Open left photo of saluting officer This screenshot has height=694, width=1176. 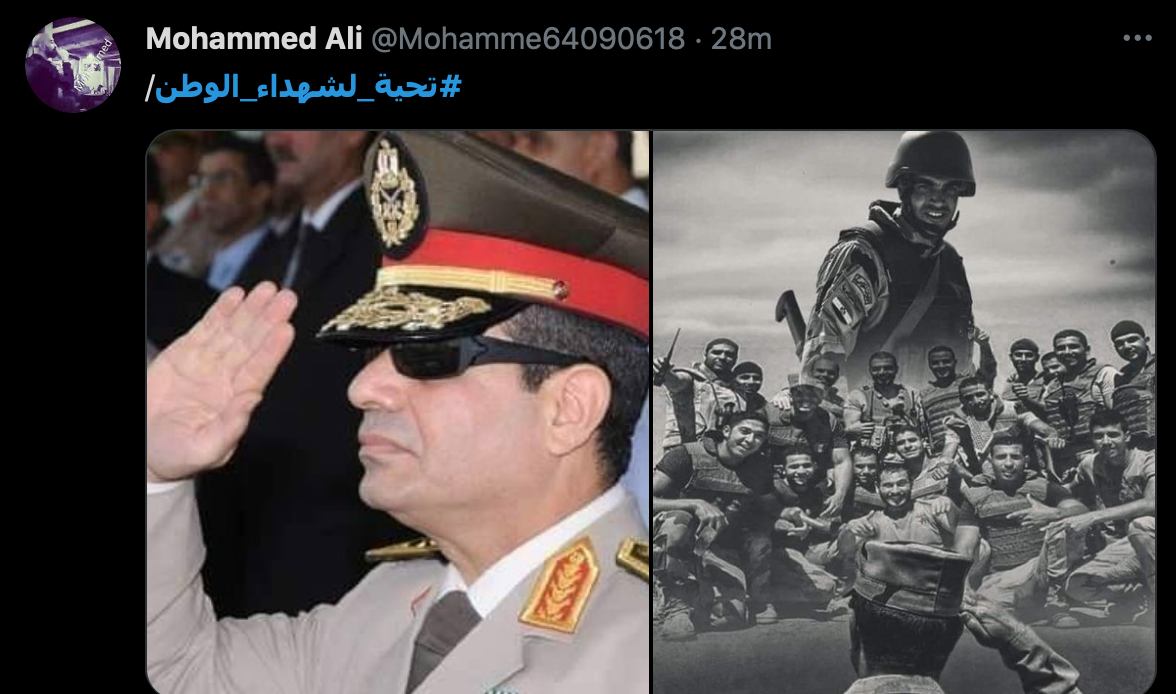pos(398,412)
